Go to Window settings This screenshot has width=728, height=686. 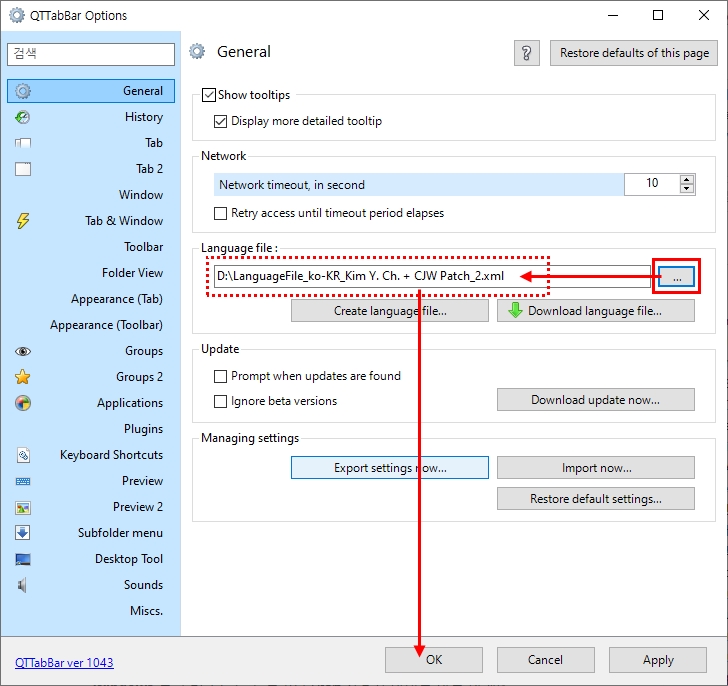click(91, 195)
